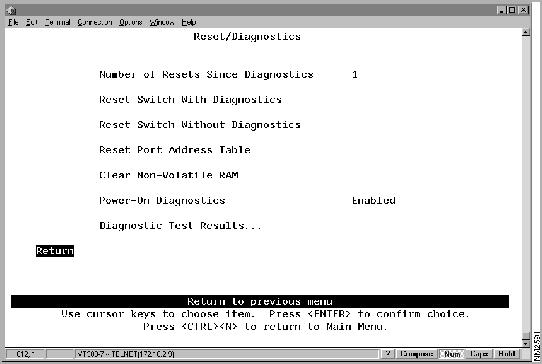Open Diagnostic Test Results...
Image resolution: width=542 pixels, height=364 pixels.
click(180, 226)
